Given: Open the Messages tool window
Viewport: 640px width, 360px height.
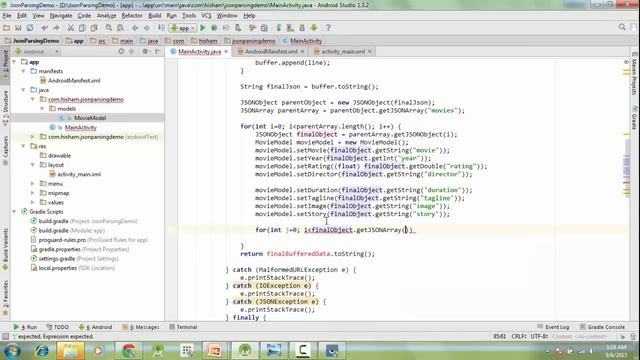Looking at the screenshot, I should (141, 327).
